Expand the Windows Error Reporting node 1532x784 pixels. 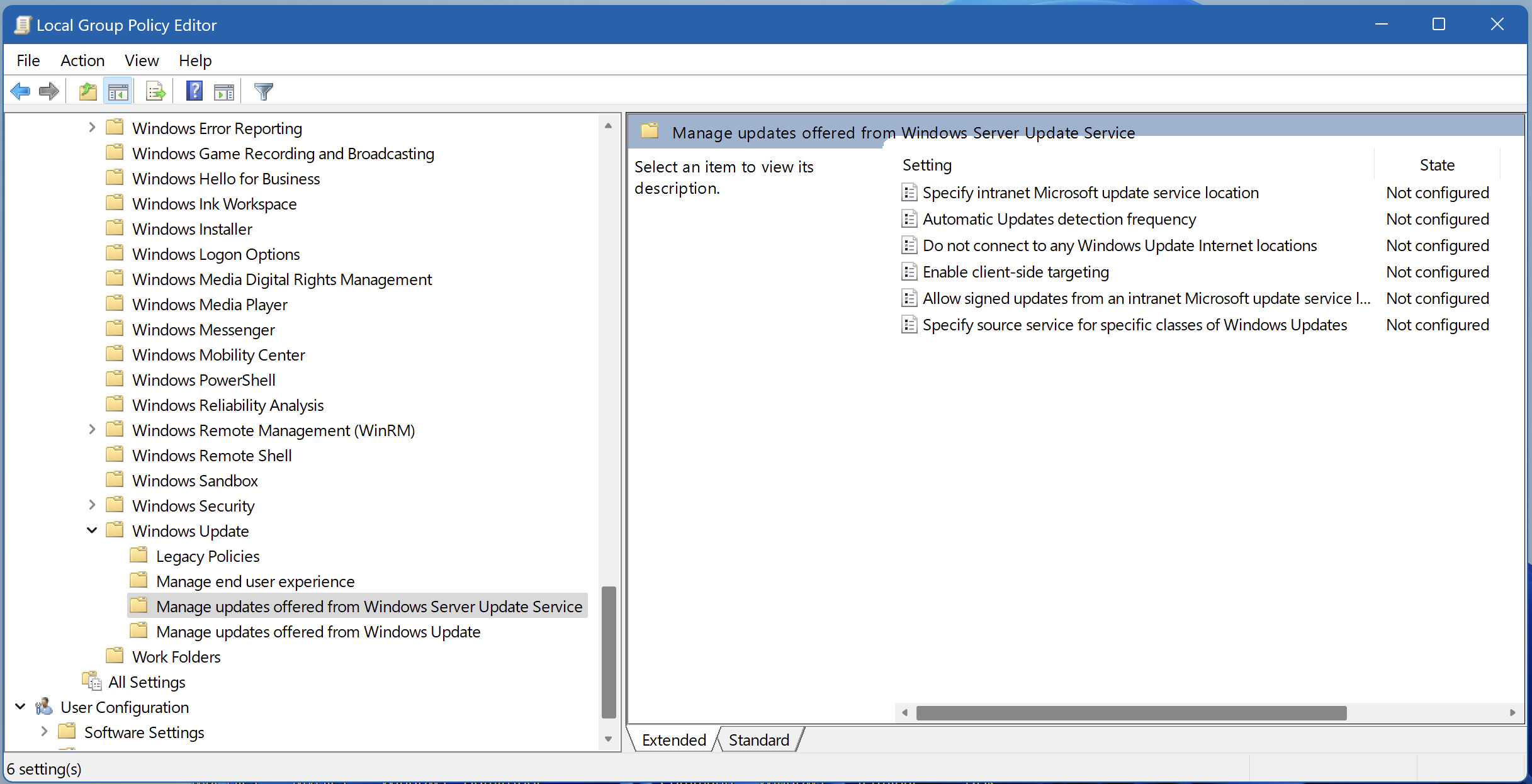tap(92, 128)
